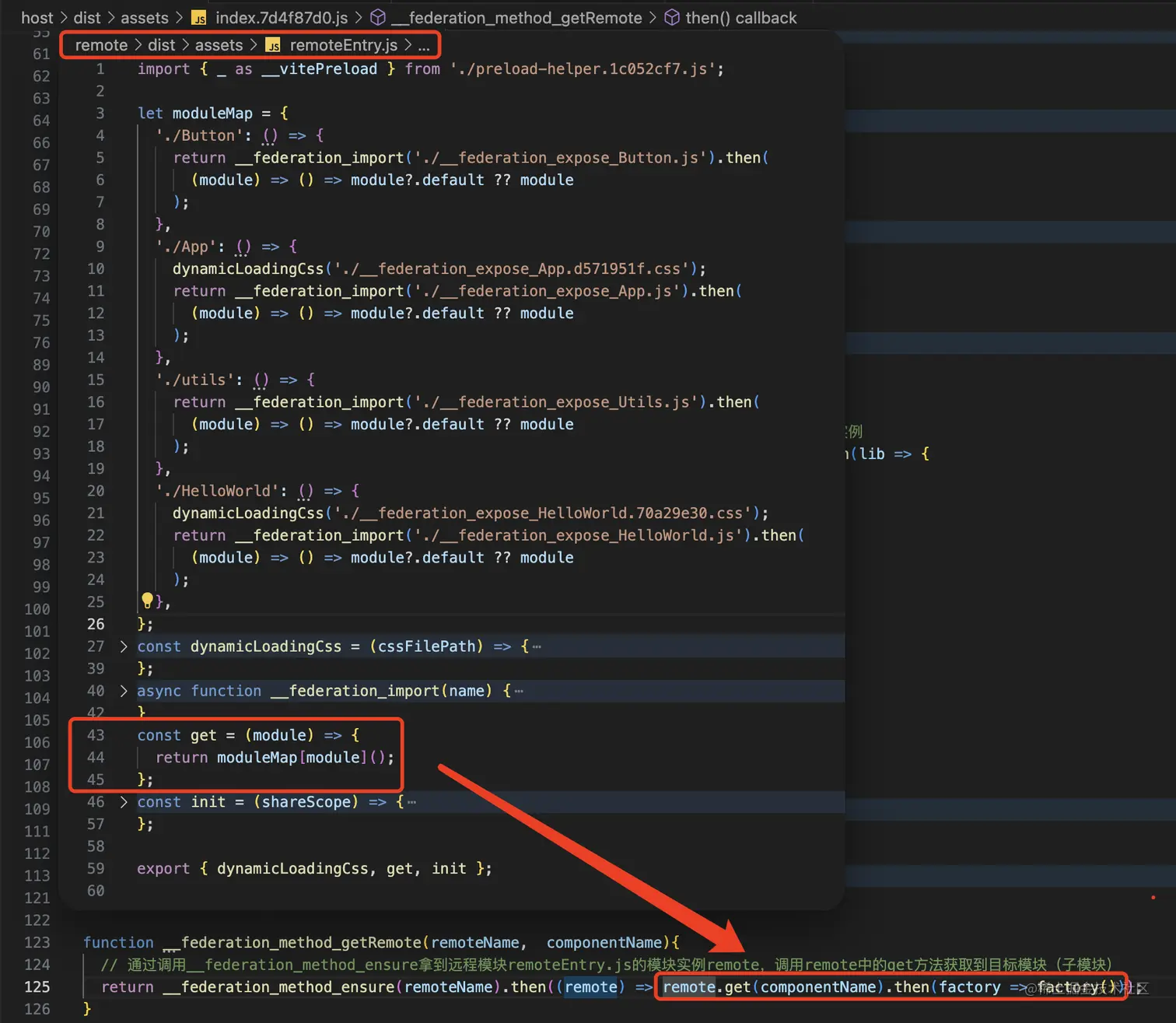Click the lightbulb quick-fix icon on line 25
This screenshot has height=1023, width=1176.
(147, 601)
